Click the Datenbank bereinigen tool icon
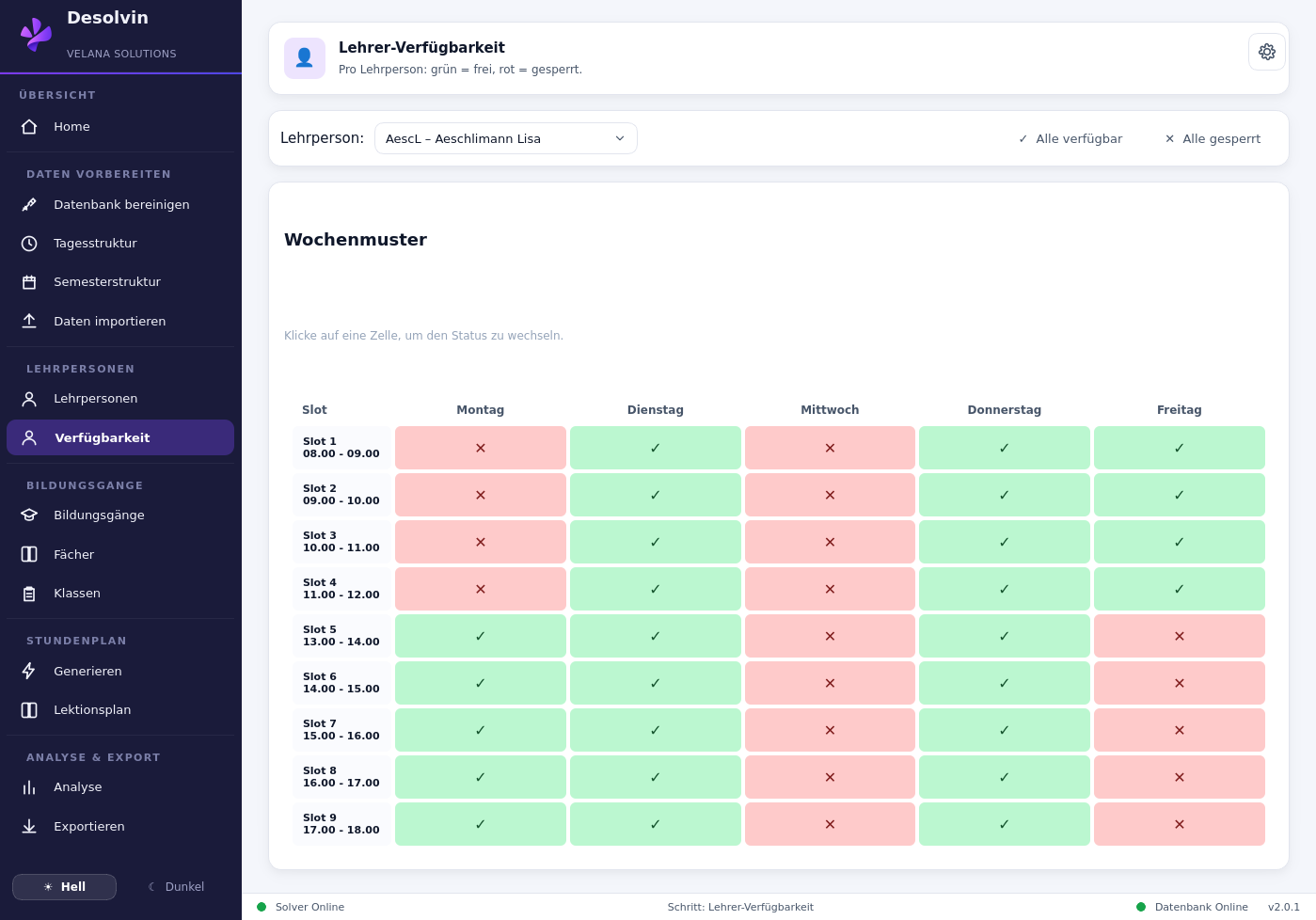The height and width of the screenshot is (920, 1316). coord(29,204)
